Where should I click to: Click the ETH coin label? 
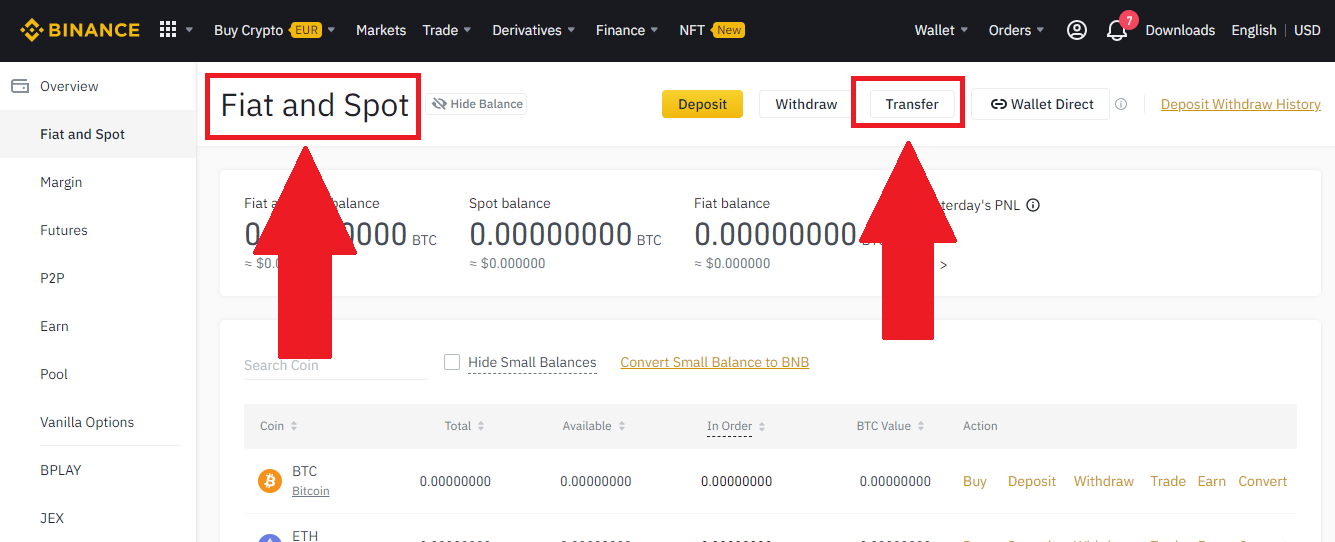click(x=305, y=536)
